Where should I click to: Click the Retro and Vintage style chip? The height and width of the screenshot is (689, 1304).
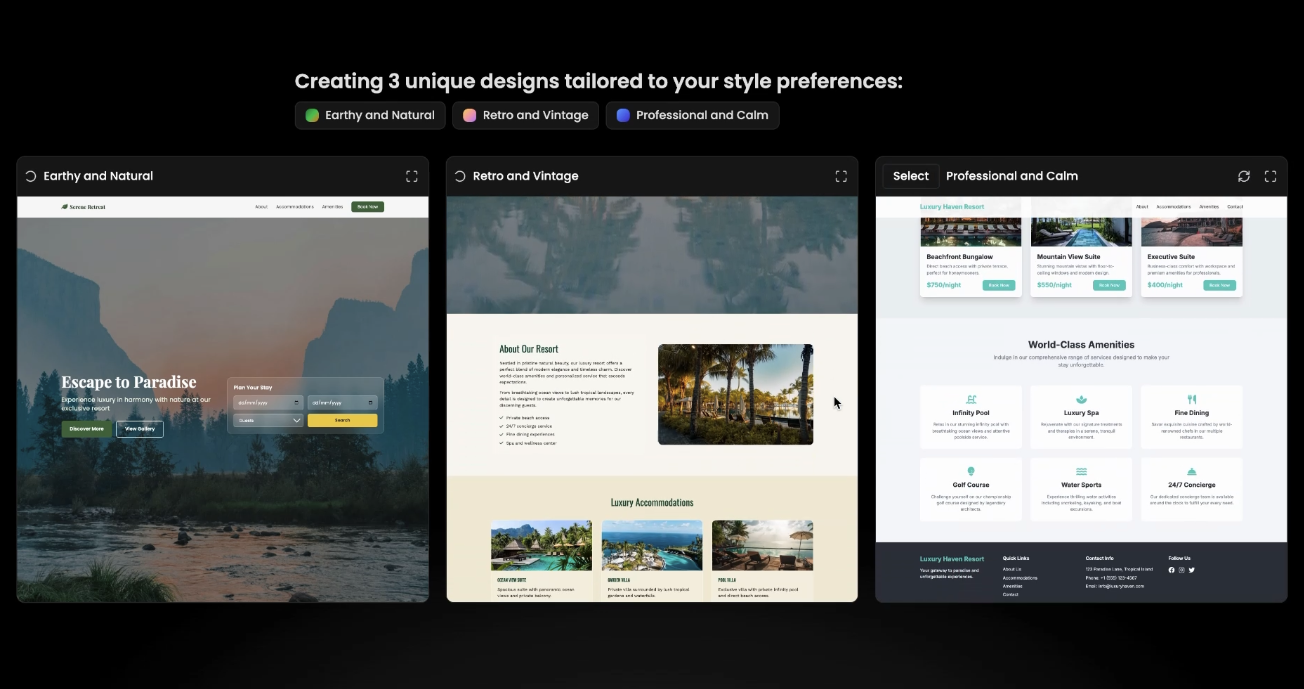tap(525, 115)
